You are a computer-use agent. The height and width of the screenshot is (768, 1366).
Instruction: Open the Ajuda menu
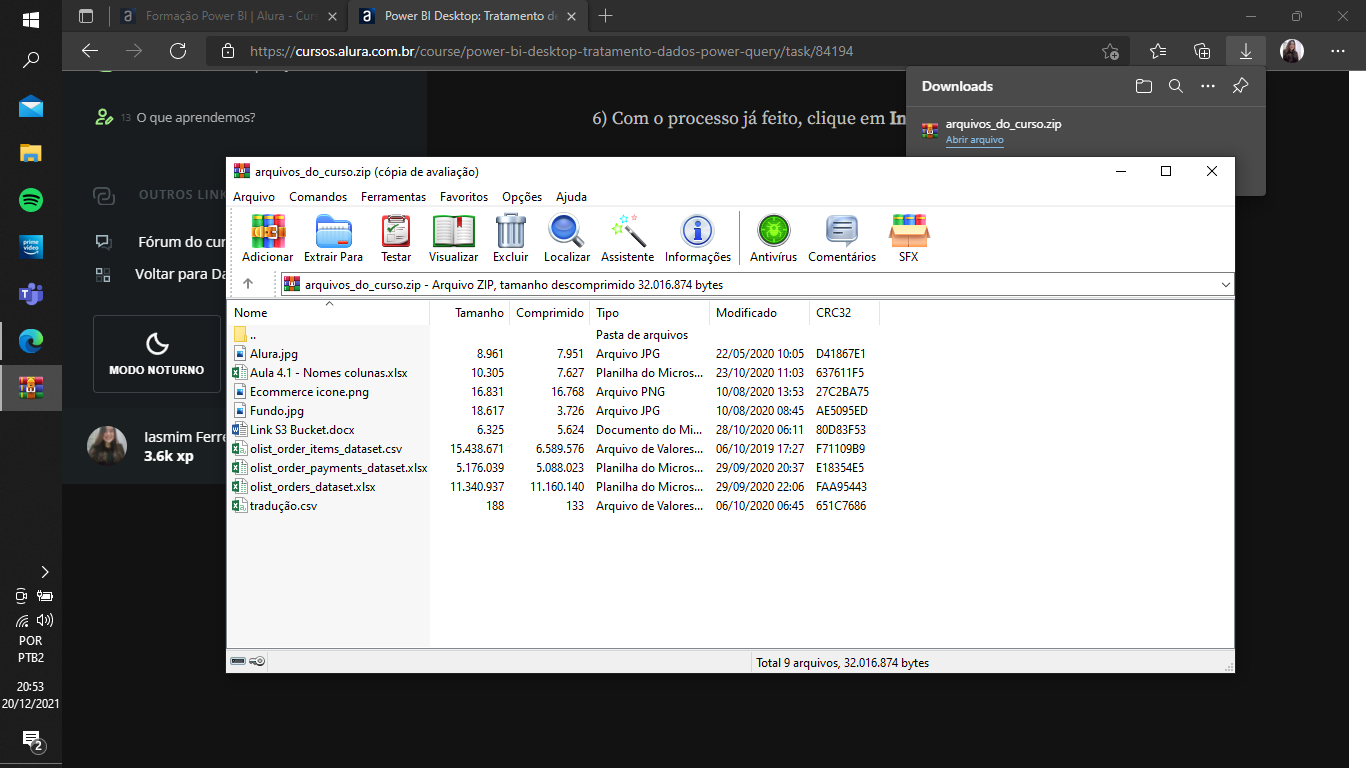tap(571, 197)
